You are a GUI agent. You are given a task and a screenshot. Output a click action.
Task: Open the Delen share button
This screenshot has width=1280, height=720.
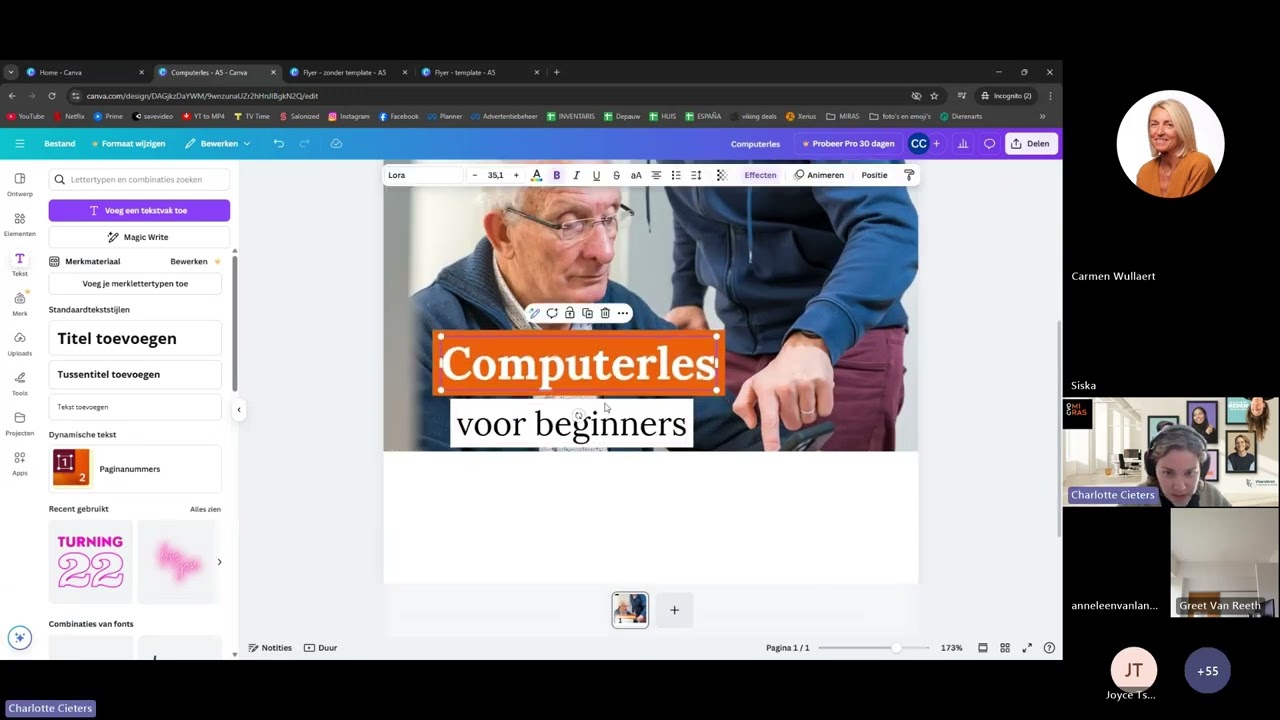coord(1030,144)
